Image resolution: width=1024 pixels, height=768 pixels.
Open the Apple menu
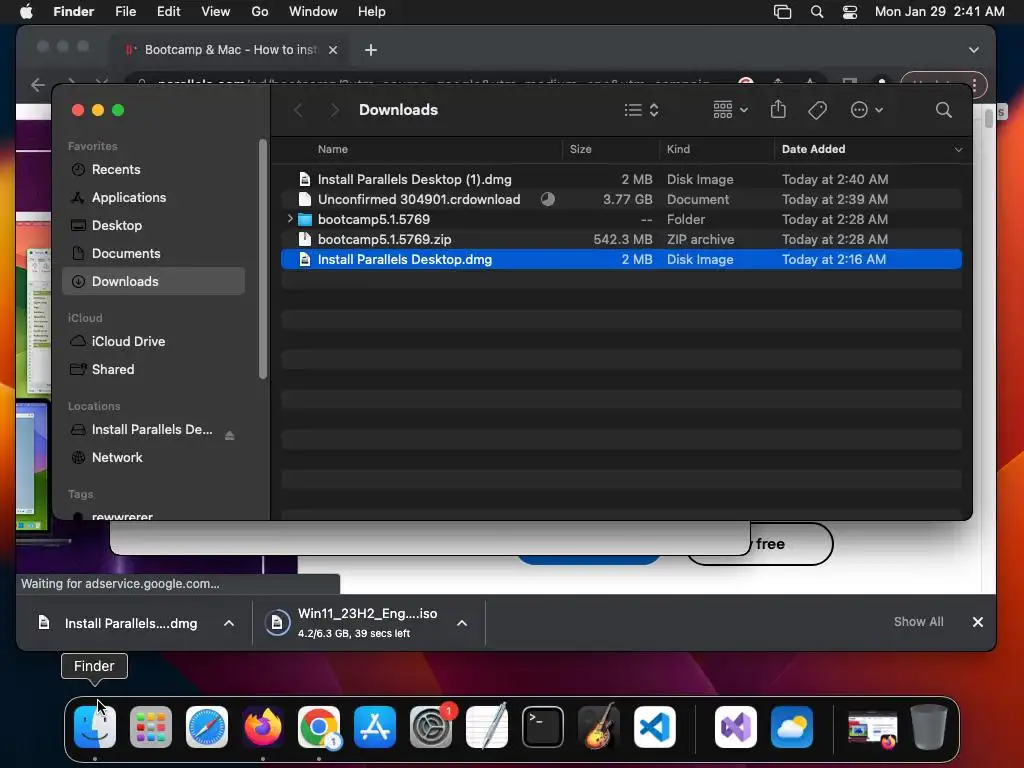click(26, 12)
